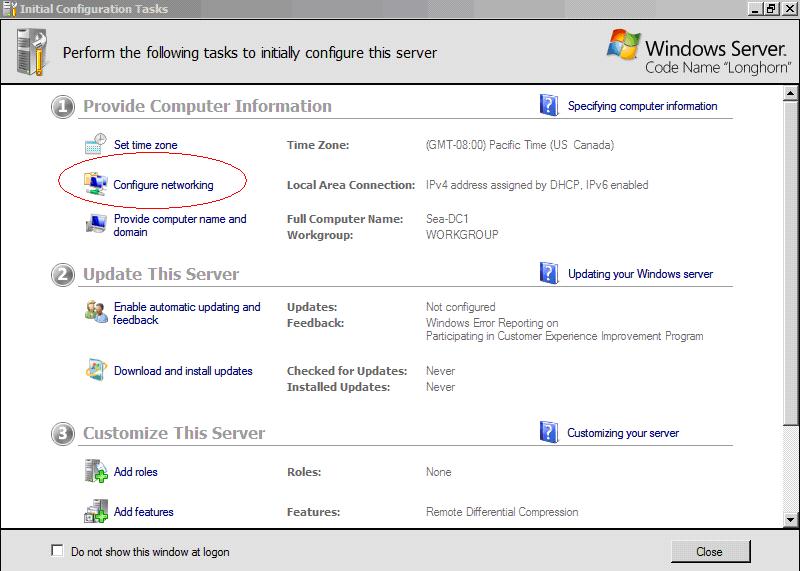Click the Configure networking computer icon
800x571 pixels.
pos(96,185)
